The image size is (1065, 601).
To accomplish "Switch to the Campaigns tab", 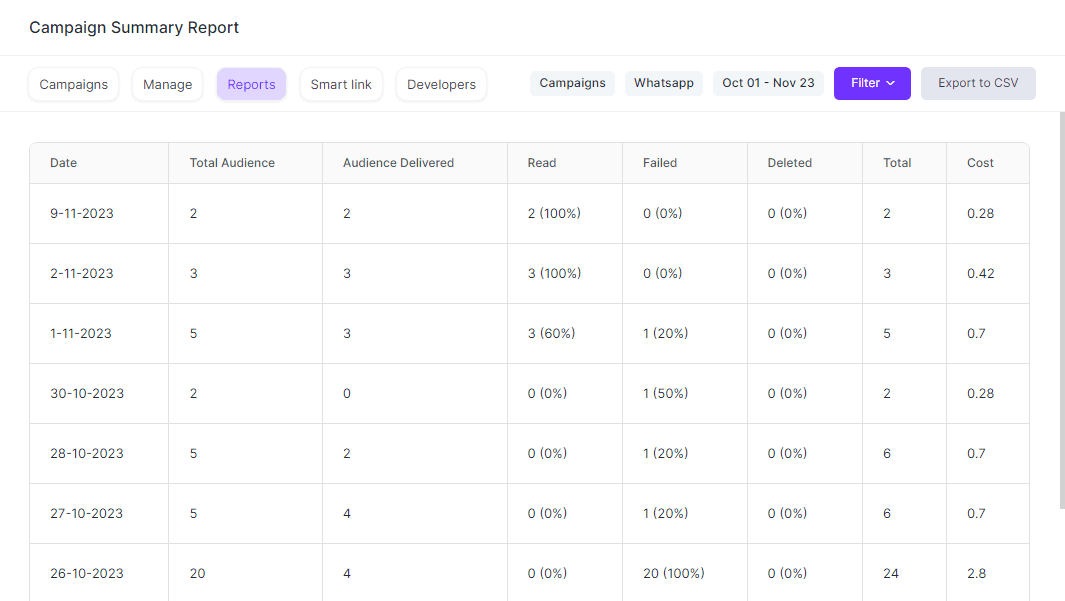I will 73,84.
